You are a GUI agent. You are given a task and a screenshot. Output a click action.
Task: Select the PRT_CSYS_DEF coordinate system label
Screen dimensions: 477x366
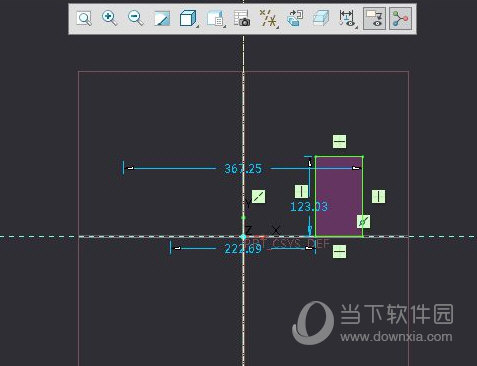287,243
